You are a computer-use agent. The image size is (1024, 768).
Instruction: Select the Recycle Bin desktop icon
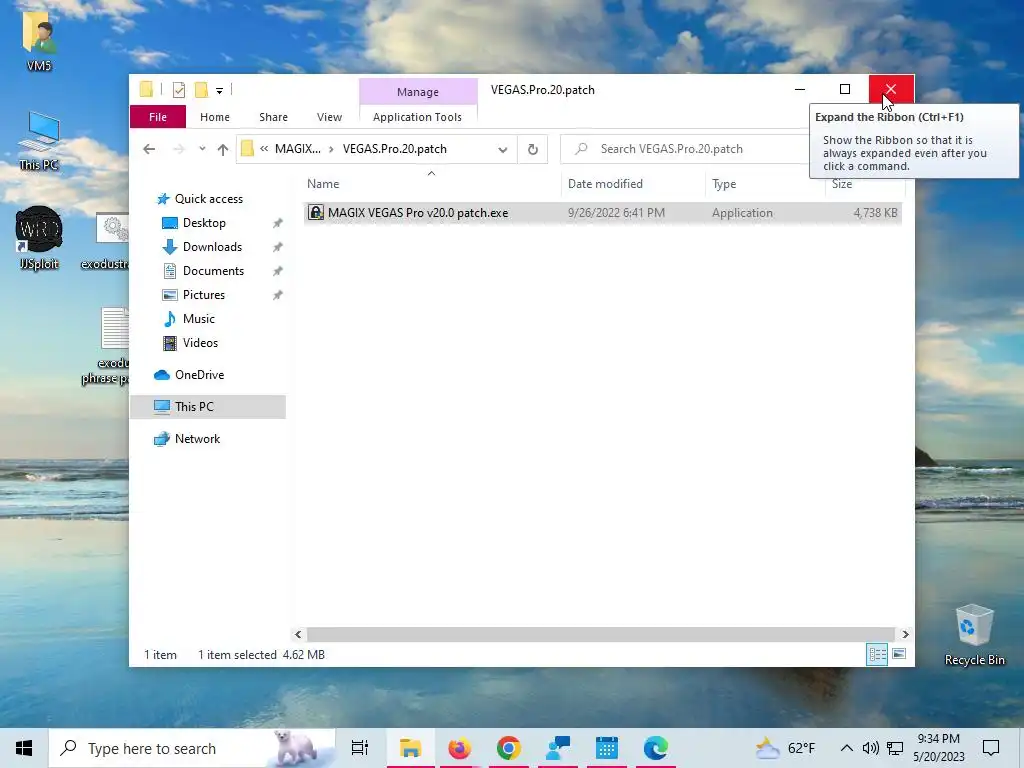pyautogui.click(x=974, y=635)
